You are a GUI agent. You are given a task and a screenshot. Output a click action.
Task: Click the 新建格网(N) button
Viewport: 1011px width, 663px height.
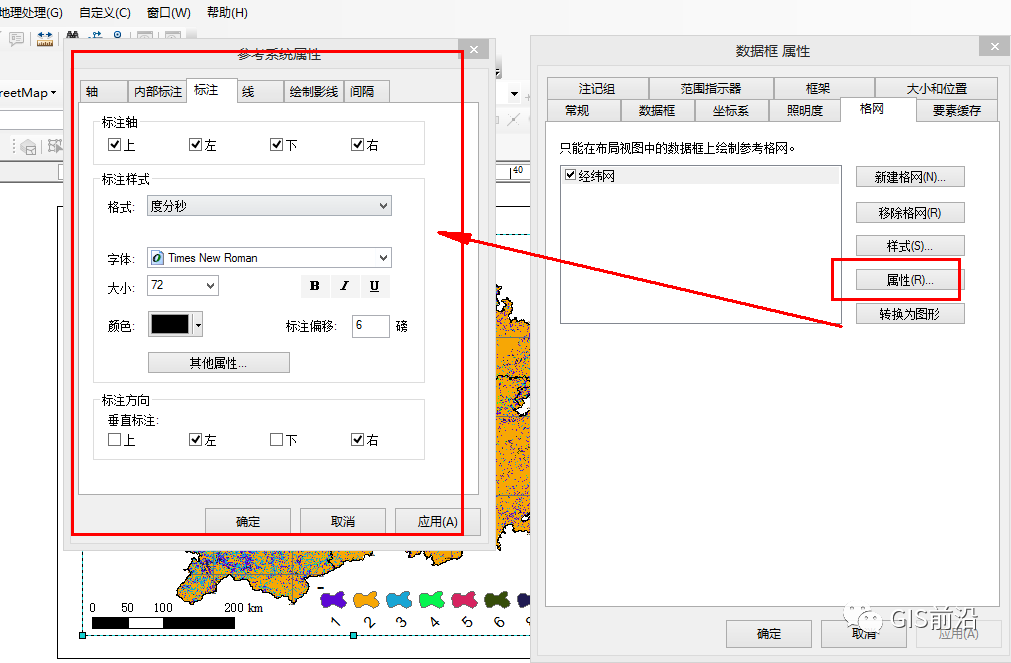pos(908,176)
